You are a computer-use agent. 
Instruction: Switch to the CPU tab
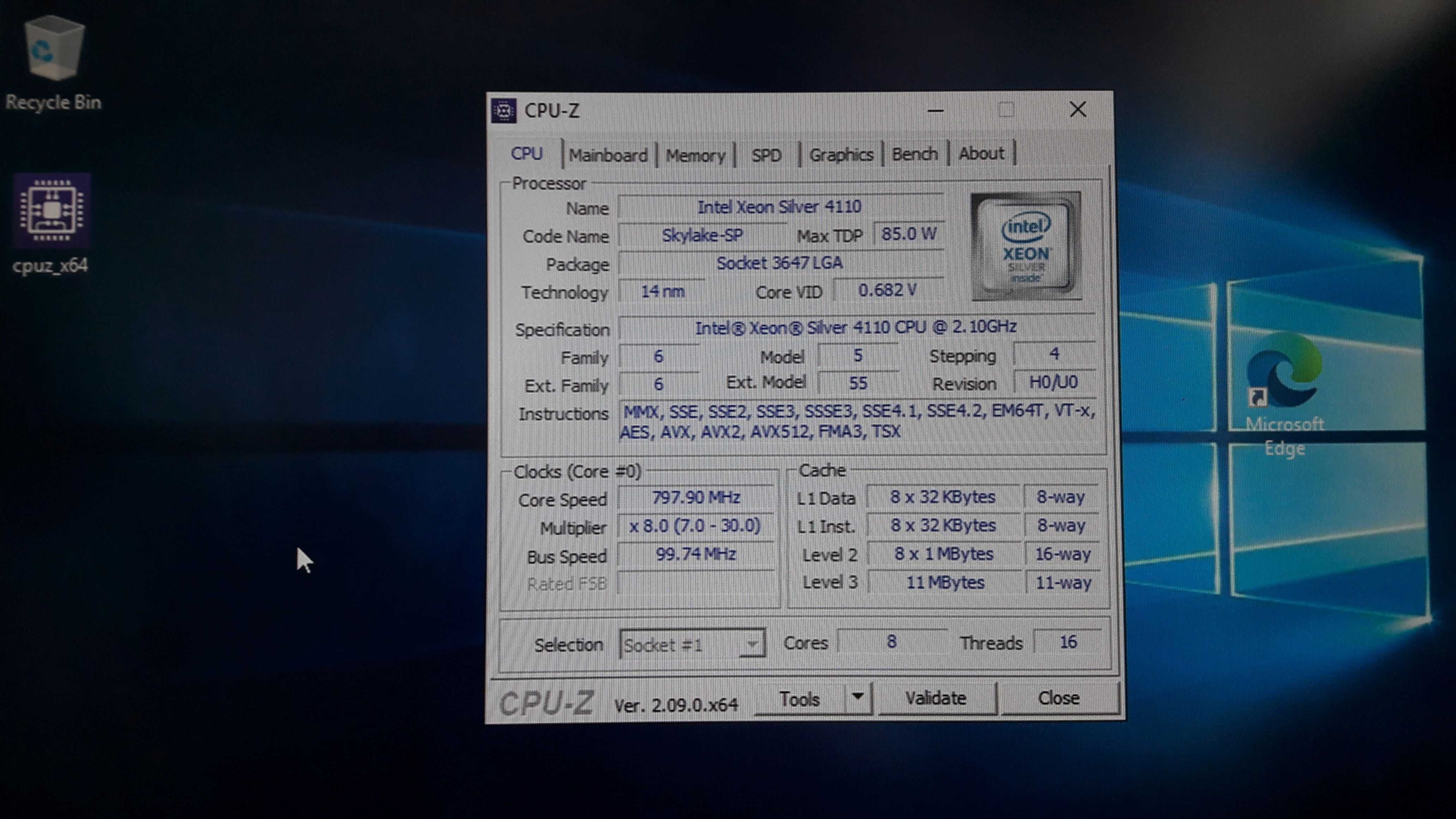[x=527, y=154]
